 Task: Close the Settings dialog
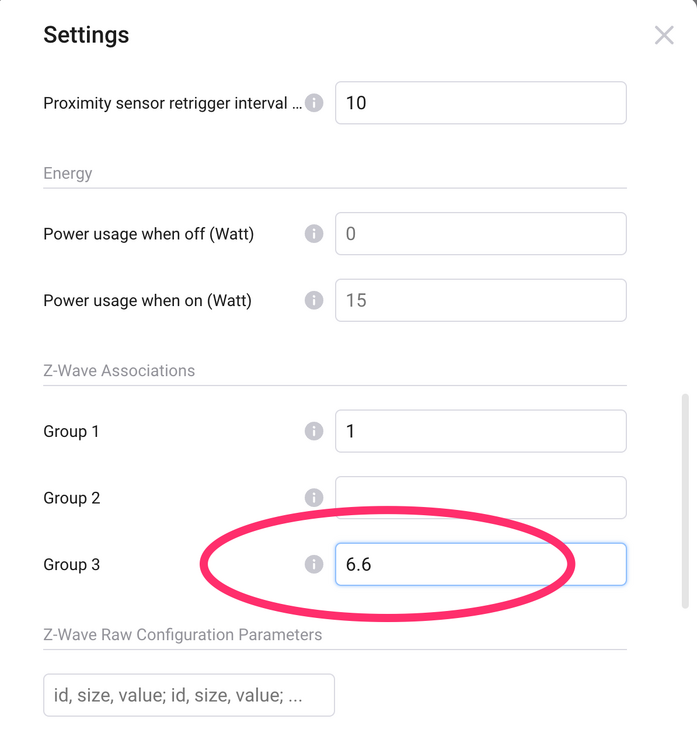(x=664, y=36)
